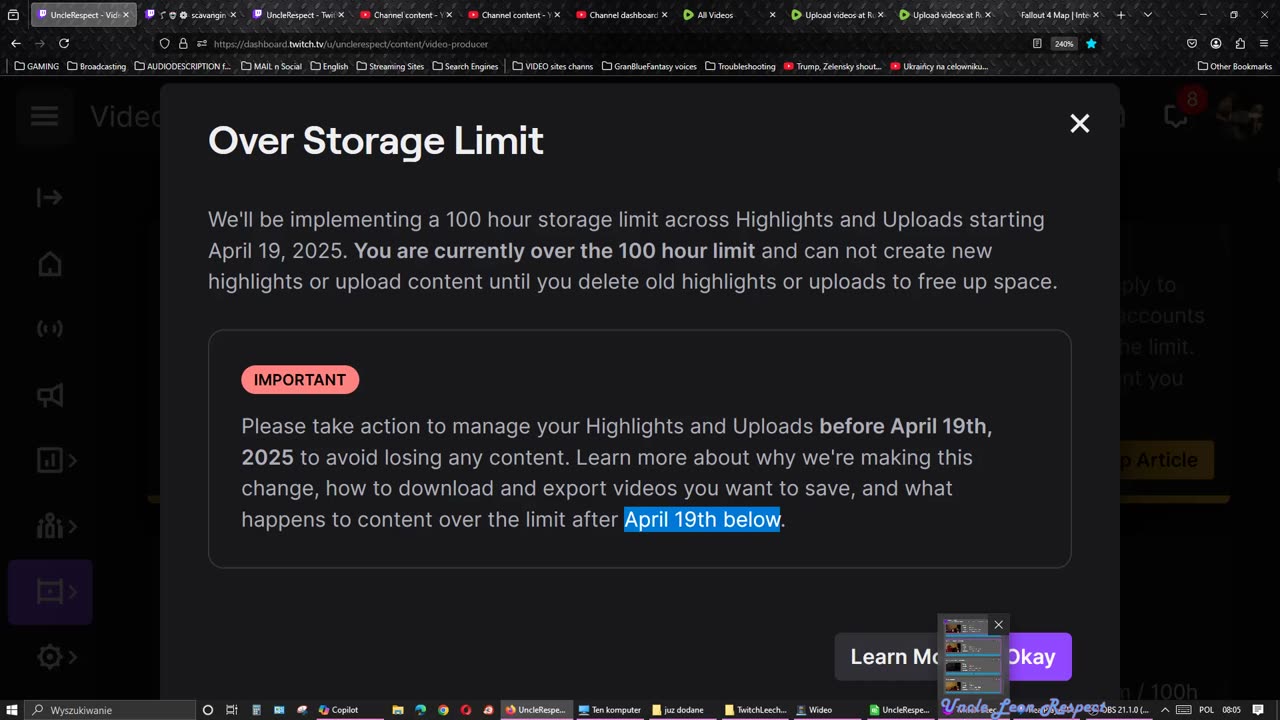Image resolution: width=1280 pixels, height=720 pixels.
Task: Open the Task View taskbar icon
Action: tap(231, 710)
